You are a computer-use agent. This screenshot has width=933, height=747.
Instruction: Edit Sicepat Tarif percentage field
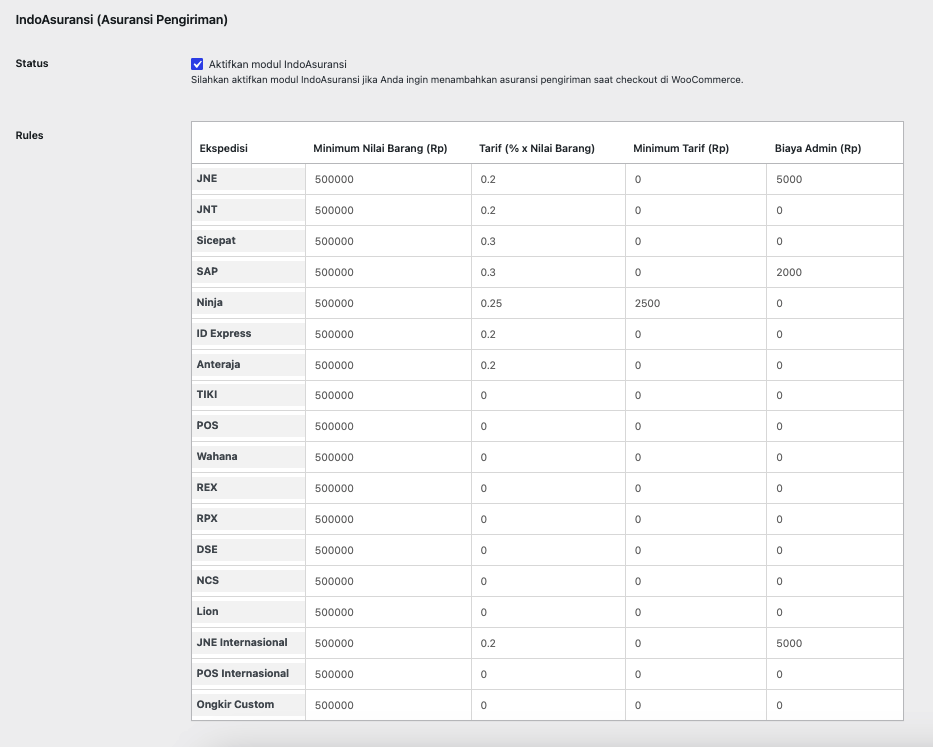549,241
